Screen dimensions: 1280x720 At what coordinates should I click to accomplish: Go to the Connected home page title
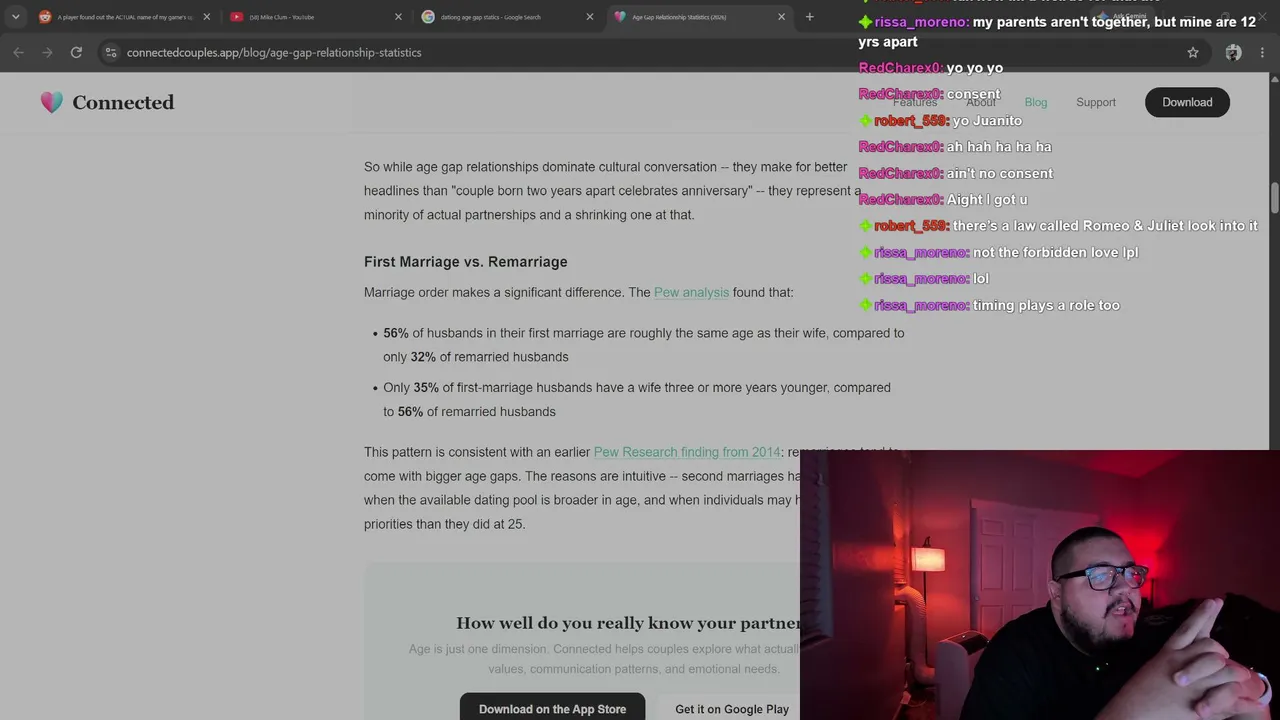point(123,102)
